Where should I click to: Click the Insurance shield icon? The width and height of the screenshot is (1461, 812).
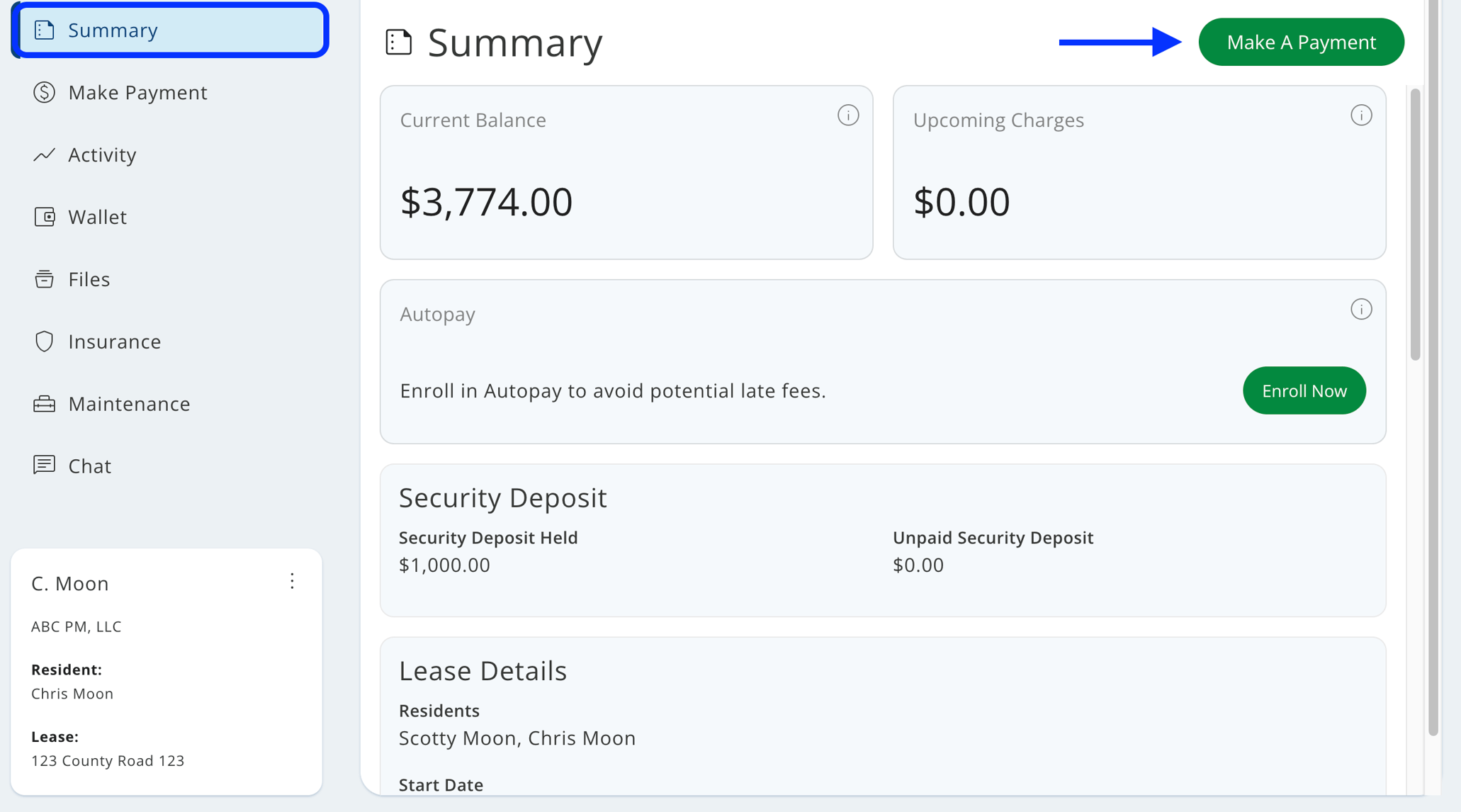pyautogui.click(x=44, y=341)
